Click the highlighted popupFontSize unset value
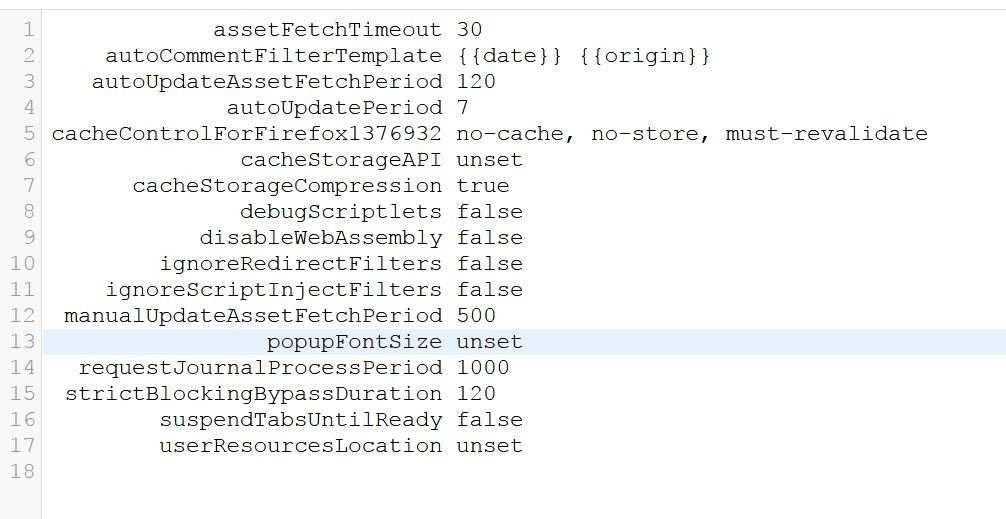Viewport: 1006px width, 519px height. coord(489,342)
